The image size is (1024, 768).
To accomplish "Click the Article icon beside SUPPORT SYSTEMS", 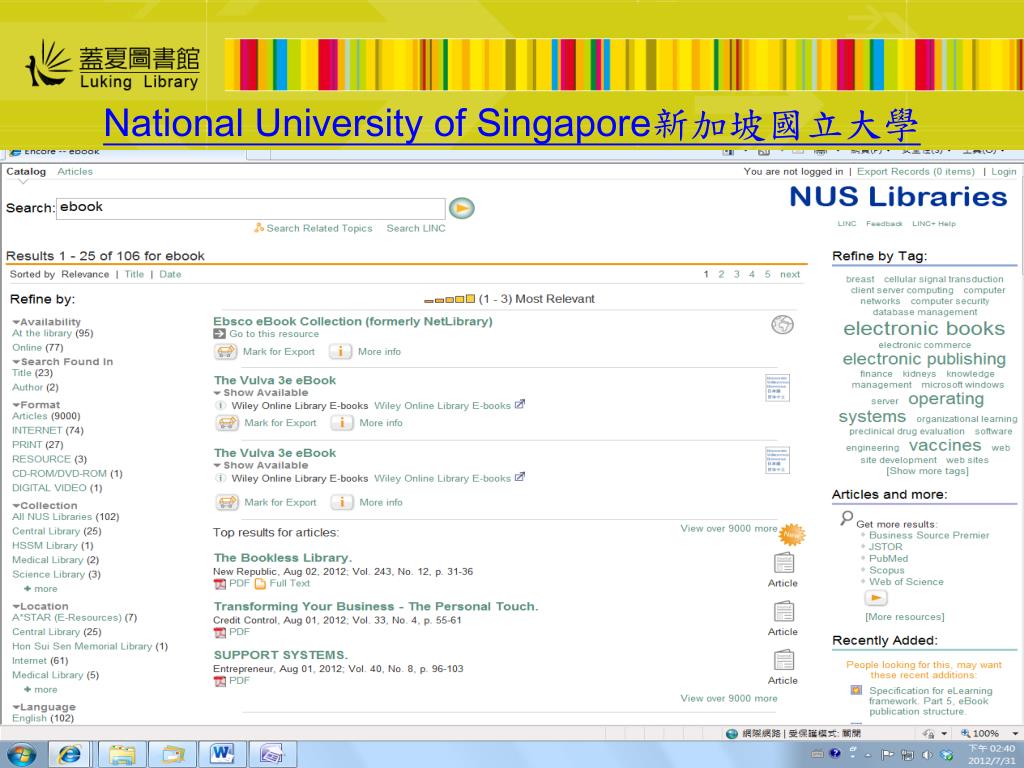I will click(x=783, y=660).
